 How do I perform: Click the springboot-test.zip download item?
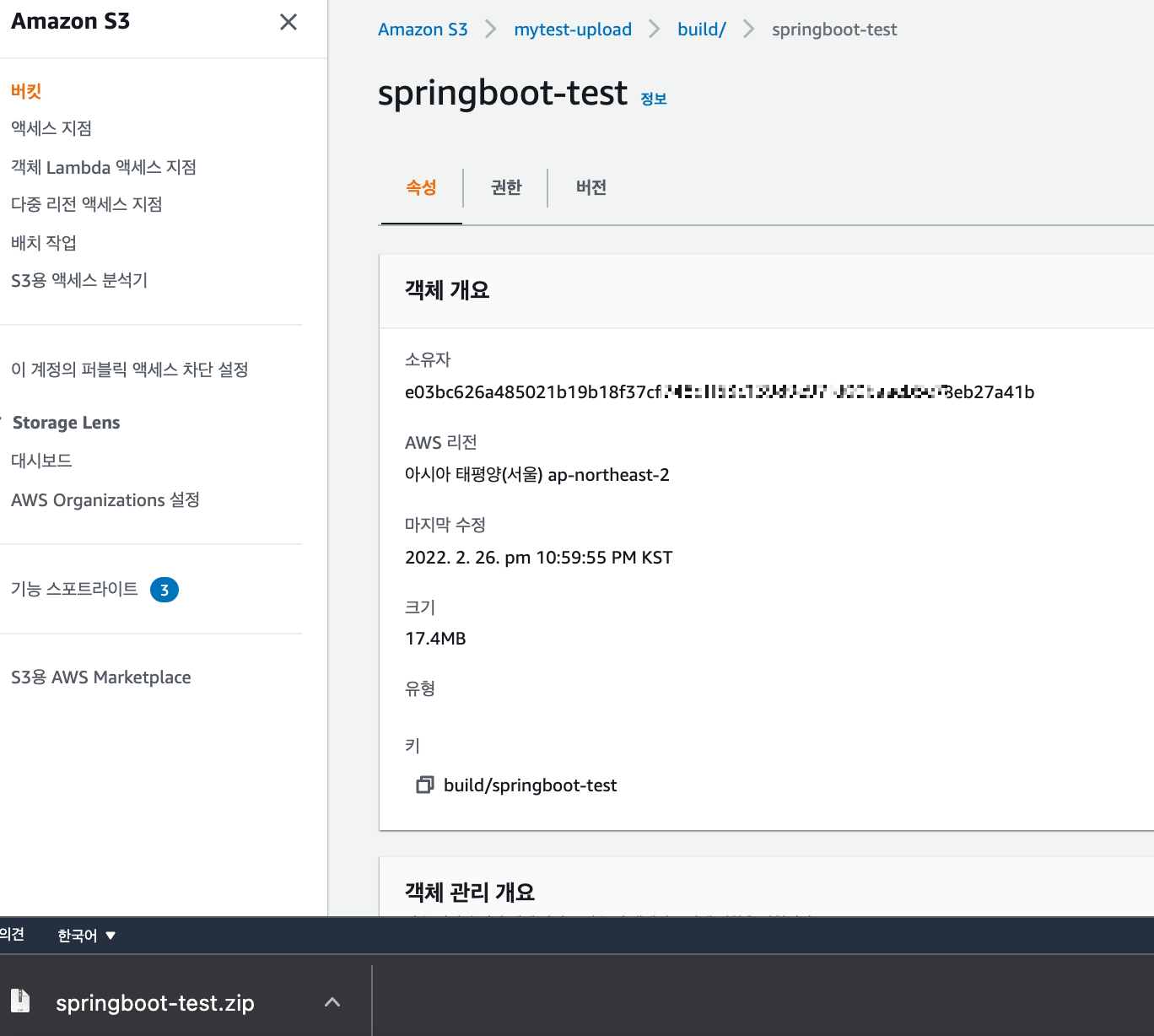point(155,1002)
